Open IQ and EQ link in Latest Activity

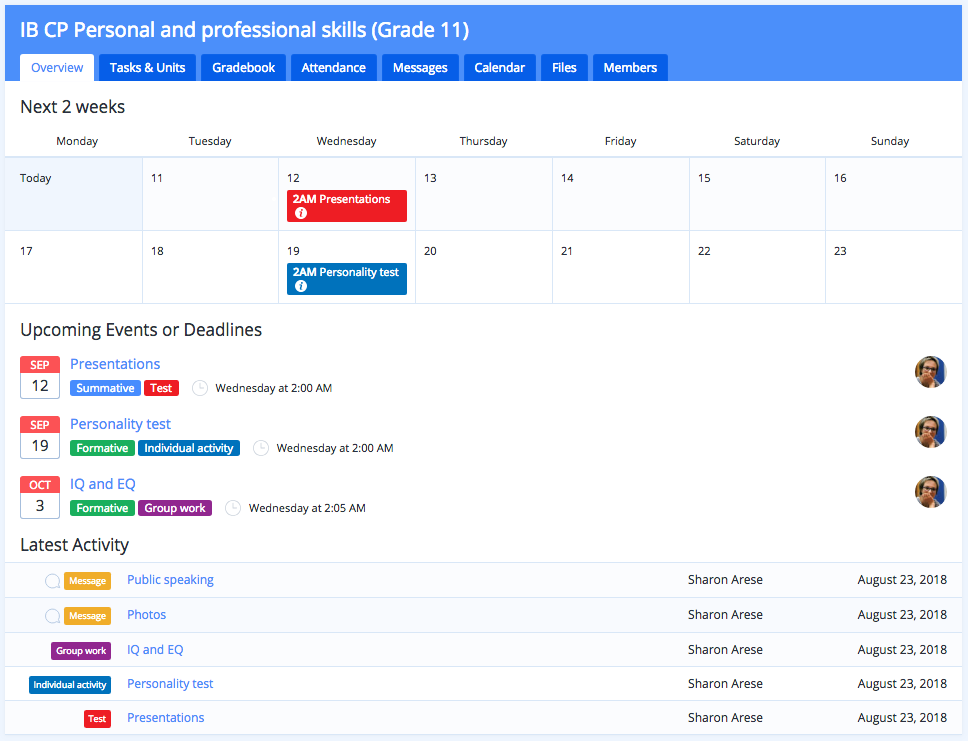[x=155, y=650]
